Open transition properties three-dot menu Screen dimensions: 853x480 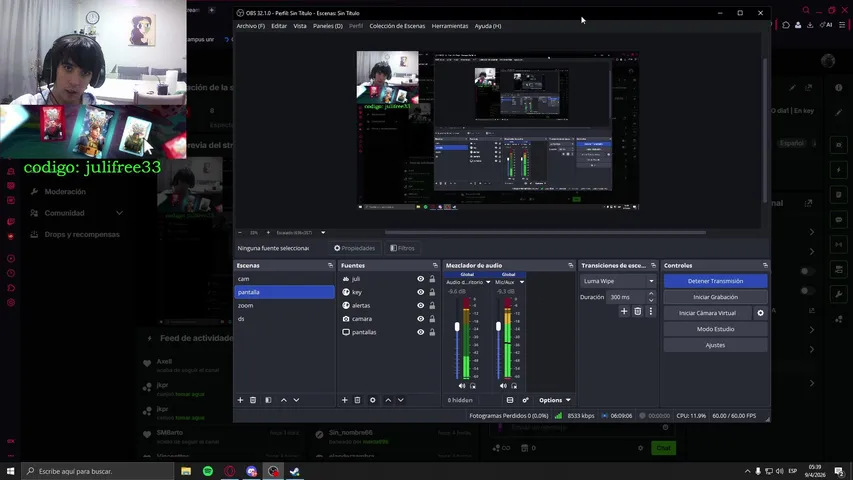(651, 311)
